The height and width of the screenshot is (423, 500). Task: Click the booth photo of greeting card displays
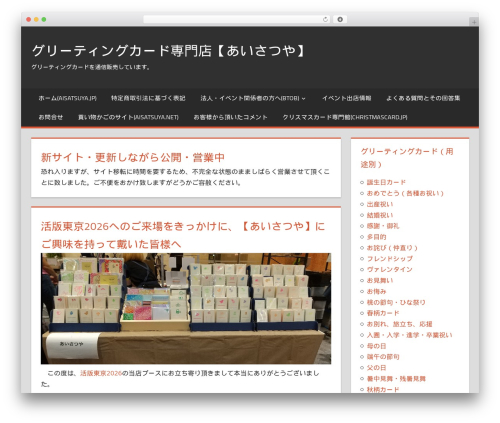click(x=186, y=308)
